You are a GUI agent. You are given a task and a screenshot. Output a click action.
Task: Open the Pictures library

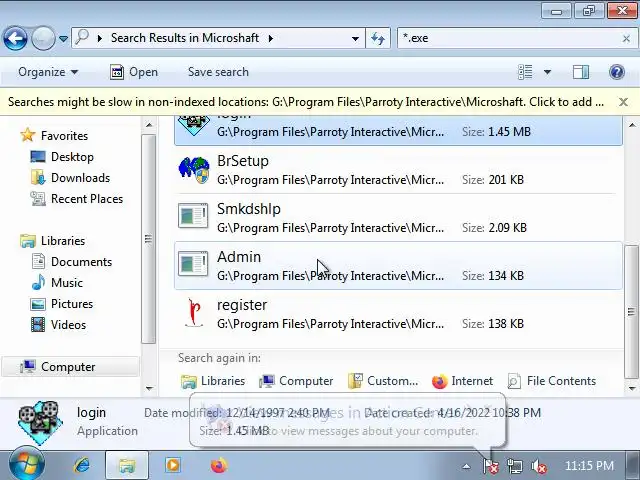pos(71,304)
